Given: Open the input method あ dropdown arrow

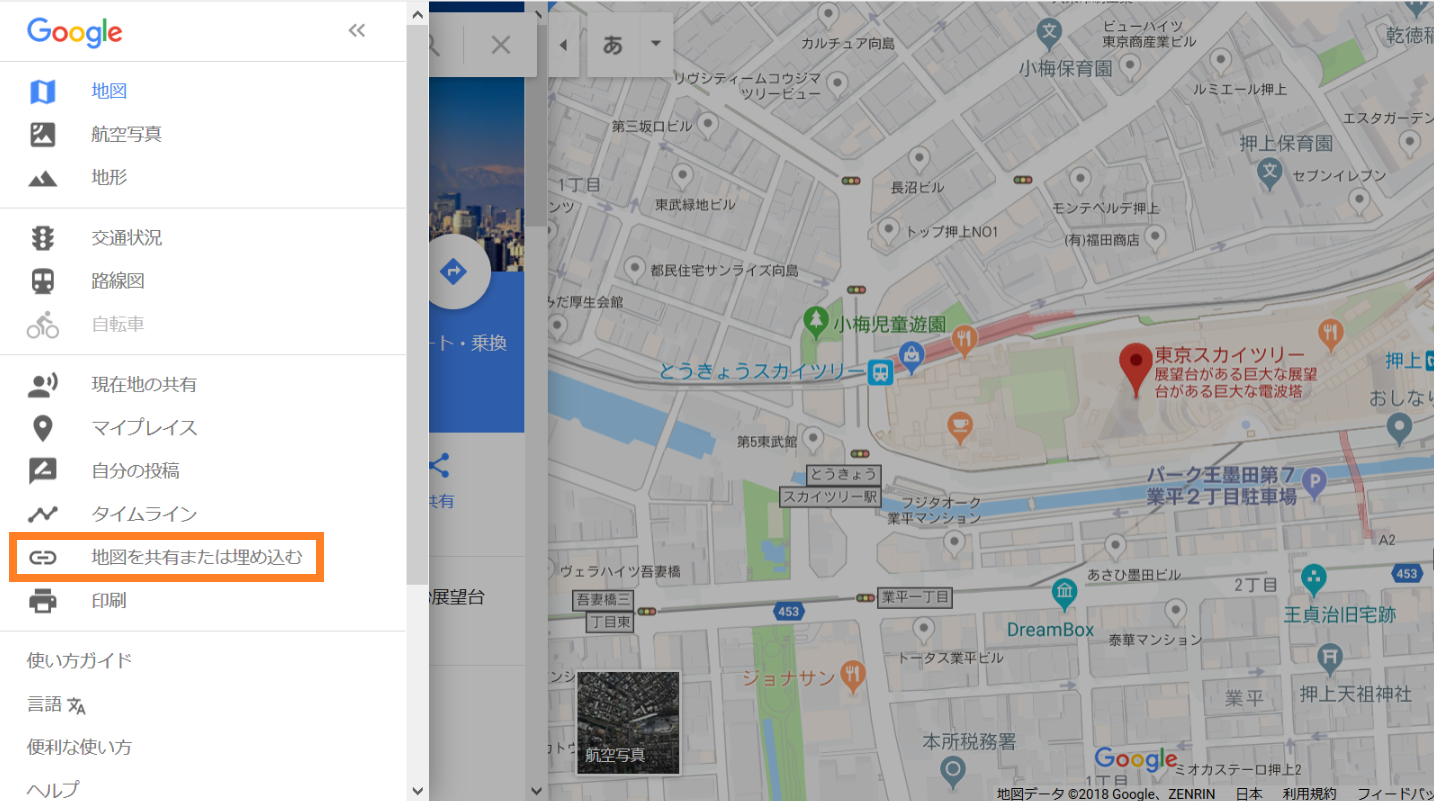Looking at the screenshot, I should 656,44.
